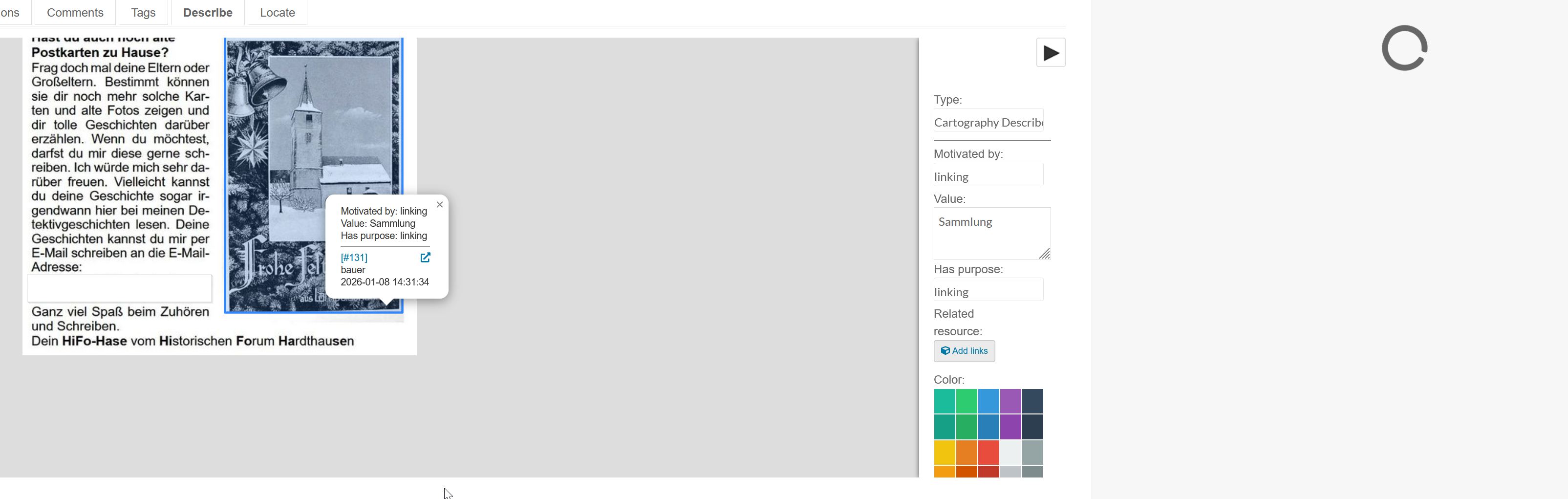Open the Tags tab

(x=143, y=13)
